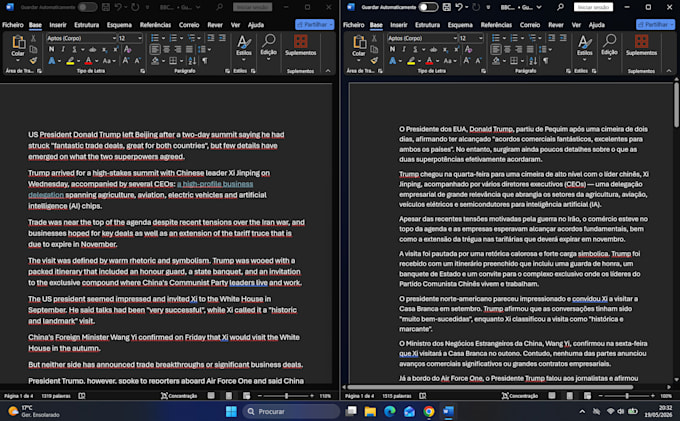
Task: Switch to Inserir tab in right window
Action: pyautogui.click(x=399, y=25)
